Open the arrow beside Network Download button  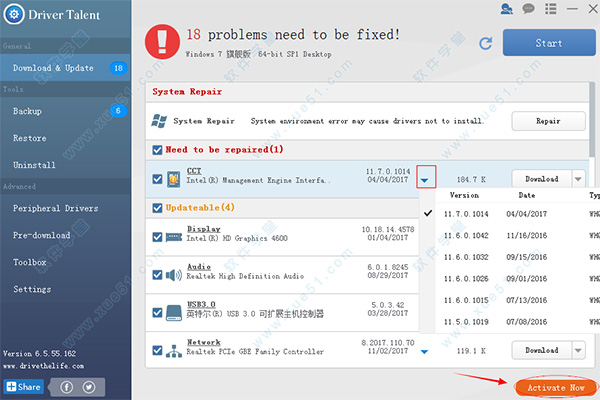[578, 350]
